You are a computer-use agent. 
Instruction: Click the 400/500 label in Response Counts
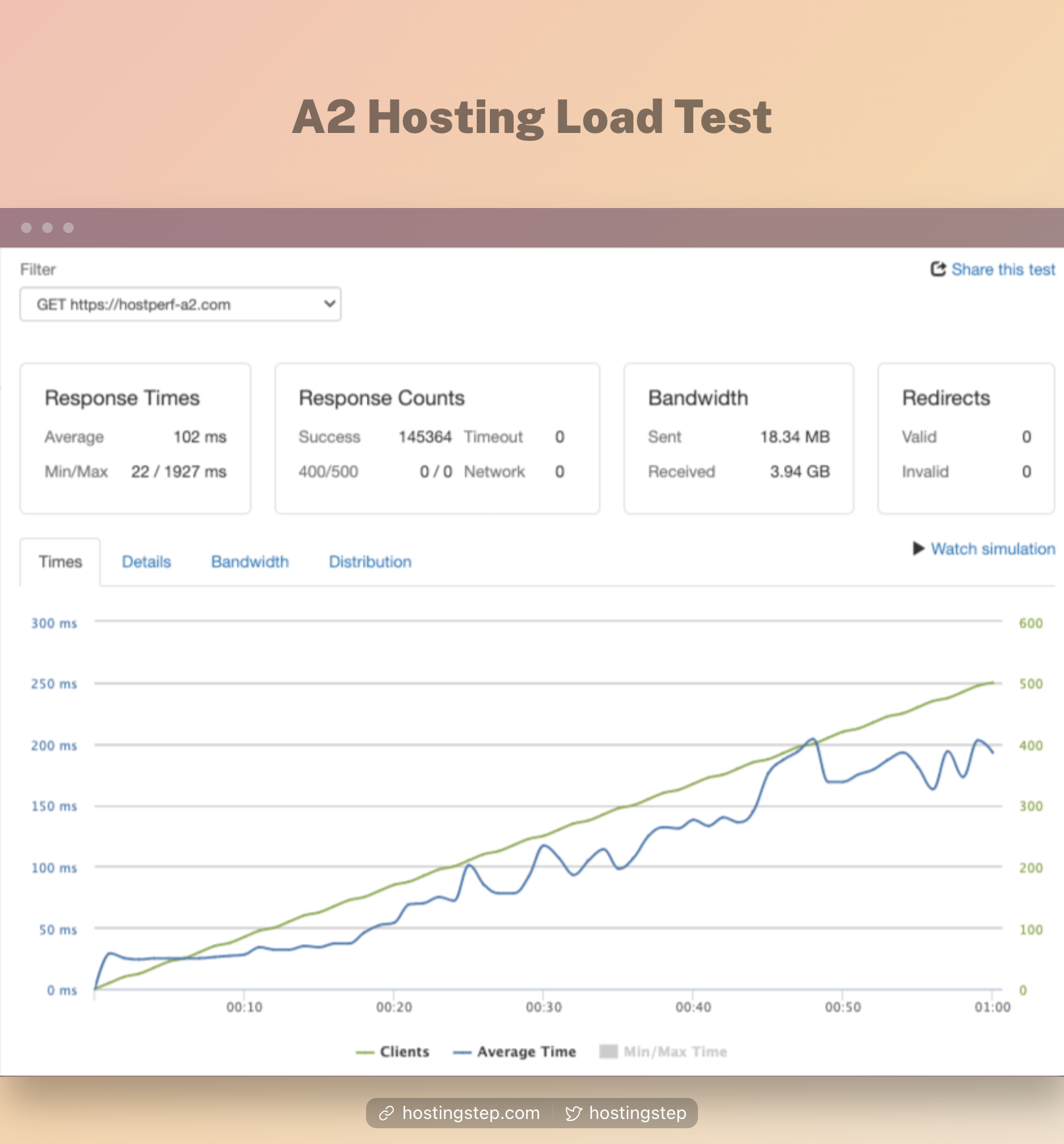click(x=328, y=472)
